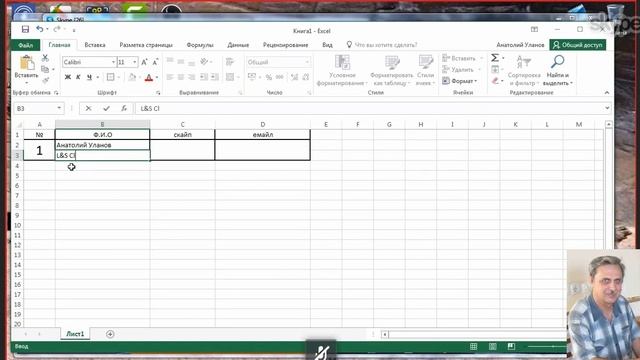Cut selection with the scissors icon
Viewport: 640px width, 360px height.
click(45, 58)
